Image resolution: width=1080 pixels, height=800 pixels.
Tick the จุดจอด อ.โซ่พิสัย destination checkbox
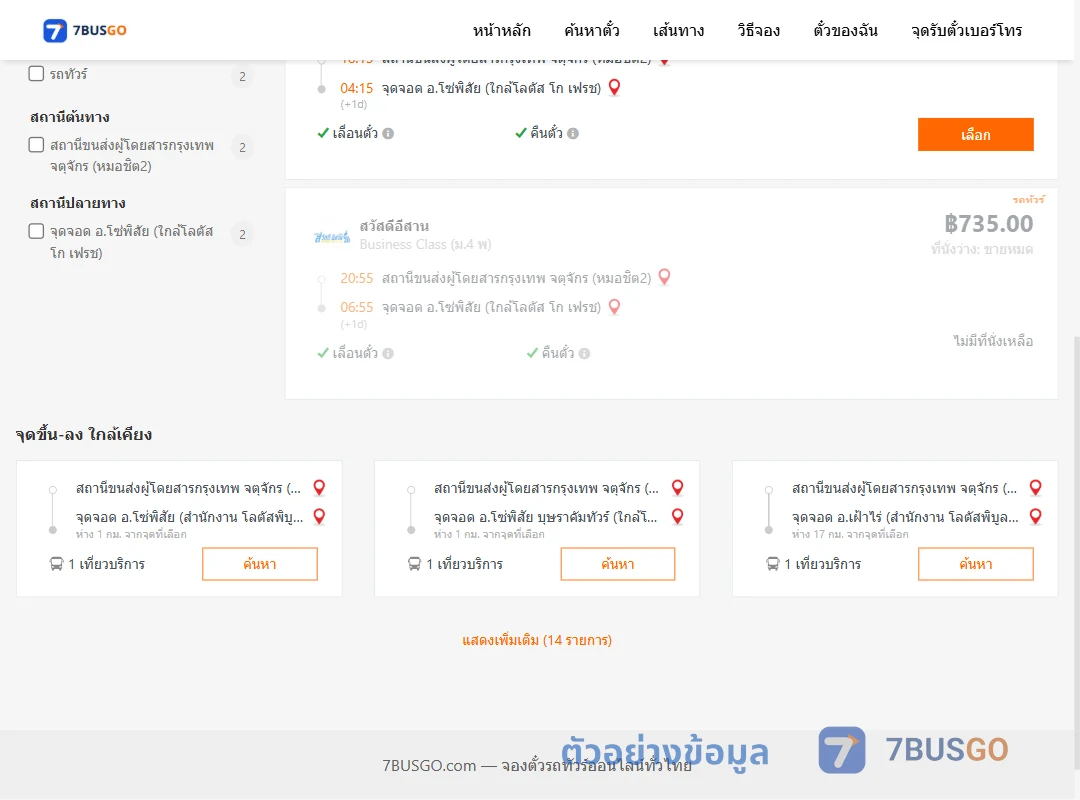click(x=36, y=231)
